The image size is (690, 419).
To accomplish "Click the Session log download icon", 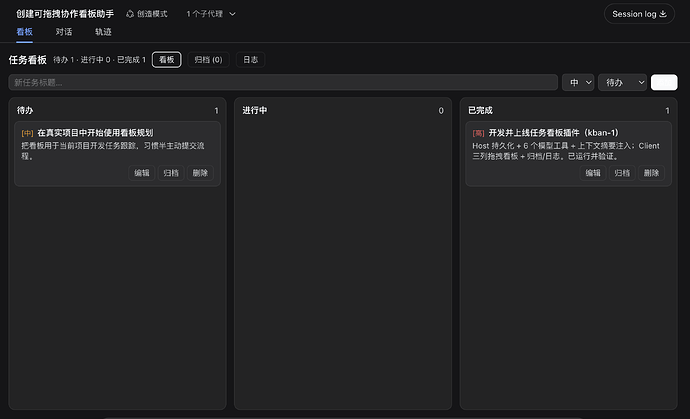I will [x=663, y=14].
